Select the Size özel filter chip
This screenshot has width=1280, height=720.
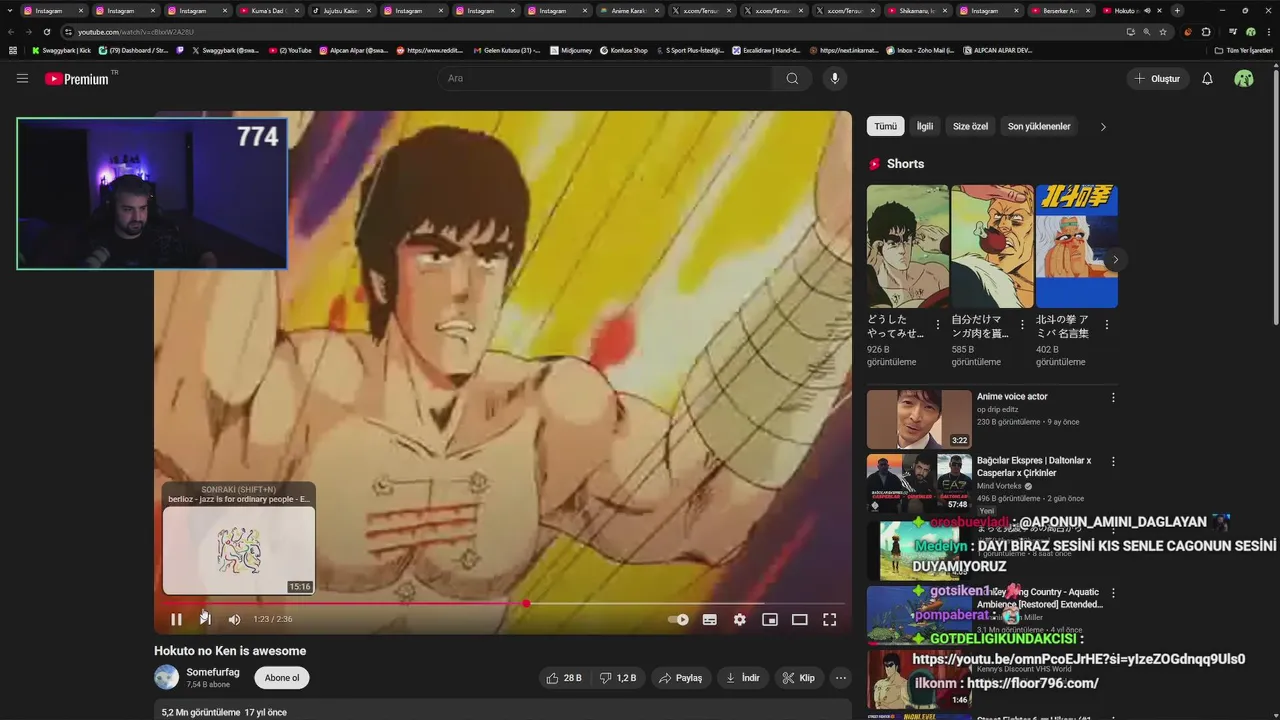point(970,126)
